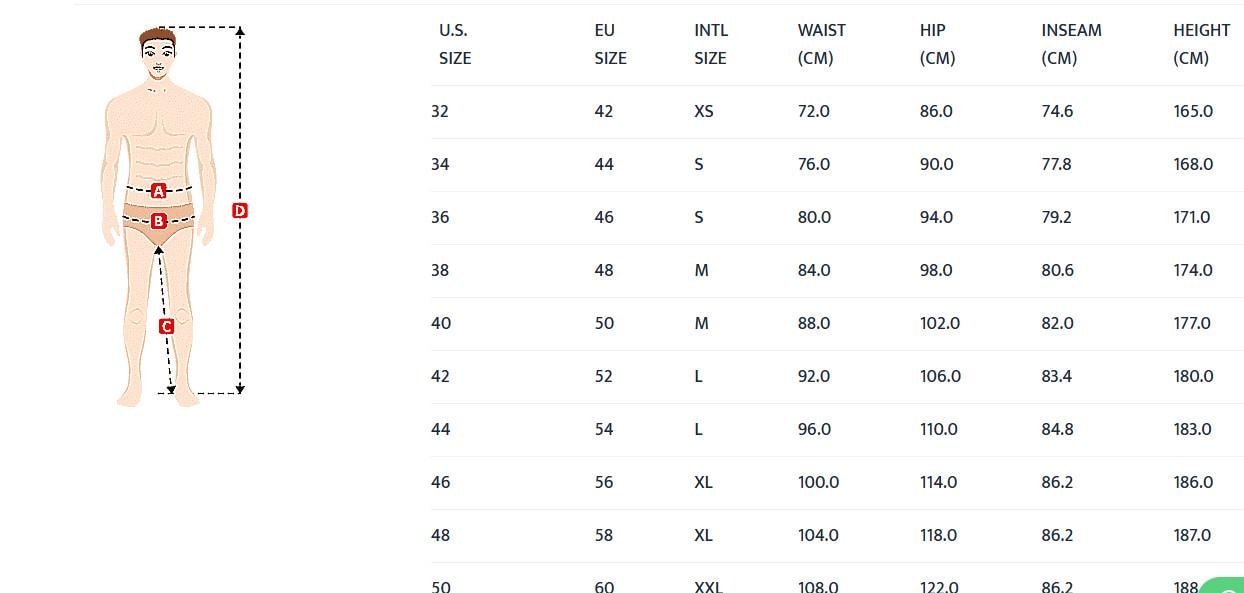Screen dimensions: 1244x593
Task: Click the 98.0 hip measurement cell
Action: [x=936, y=270]
